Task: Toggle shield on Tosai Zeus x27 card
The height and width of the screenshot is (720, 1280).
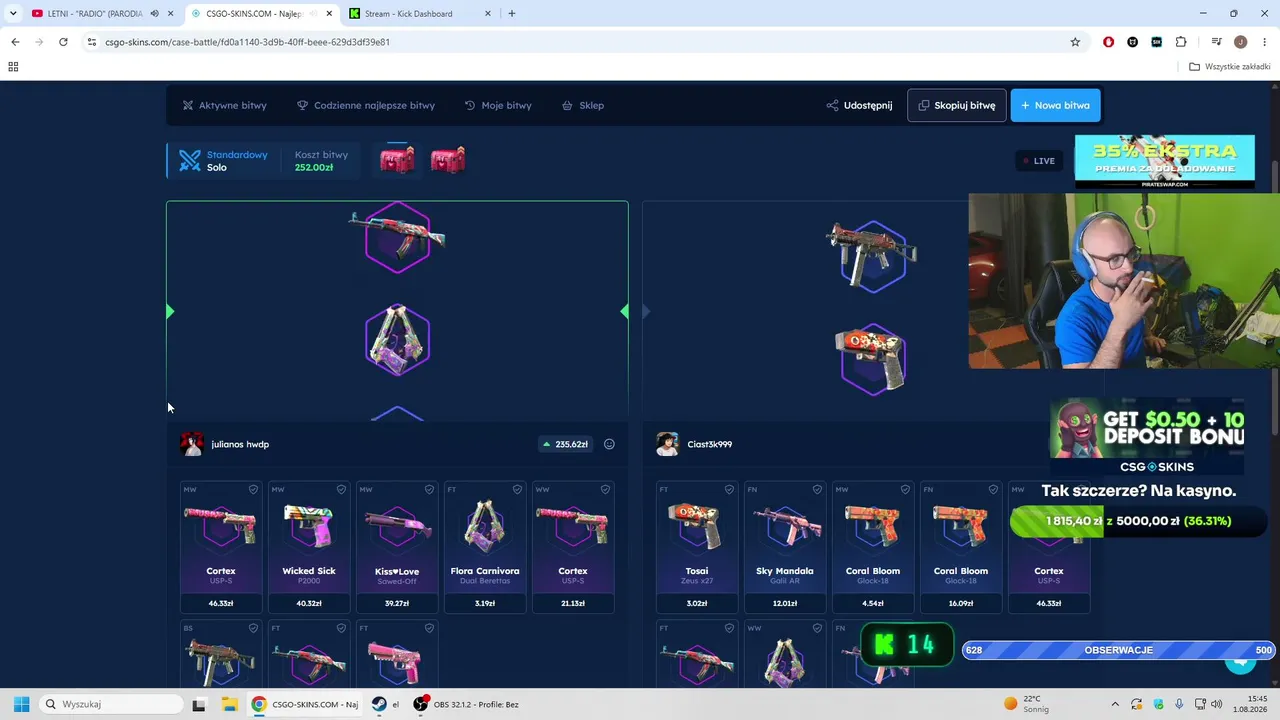Action: pyautogui.click(x=729, y=489)
